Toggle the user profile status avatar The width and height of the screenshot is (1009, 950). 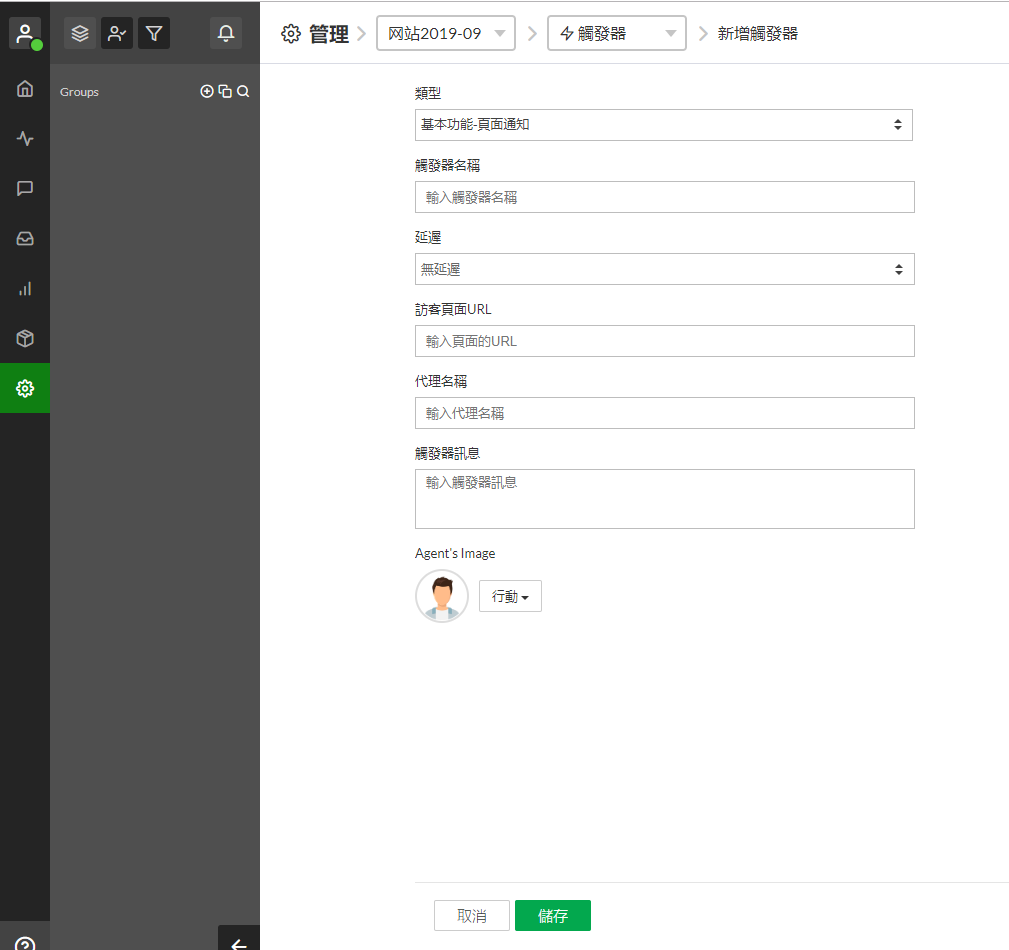(25, 33)
